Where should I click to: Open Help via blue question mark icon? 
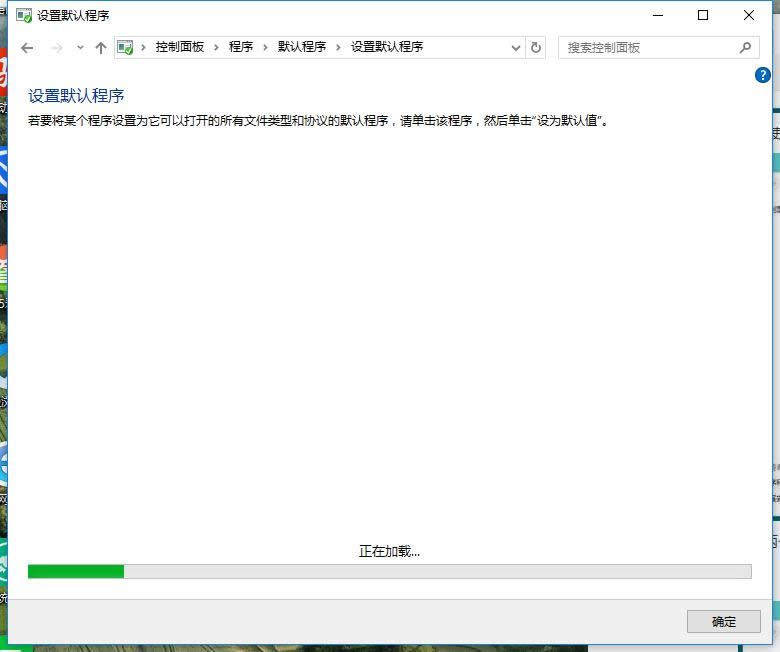point(764,75)
